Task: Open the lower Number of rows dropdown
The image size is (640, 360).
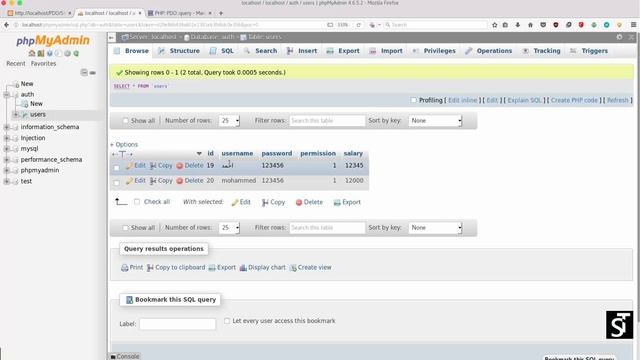Action: point(229,227)
